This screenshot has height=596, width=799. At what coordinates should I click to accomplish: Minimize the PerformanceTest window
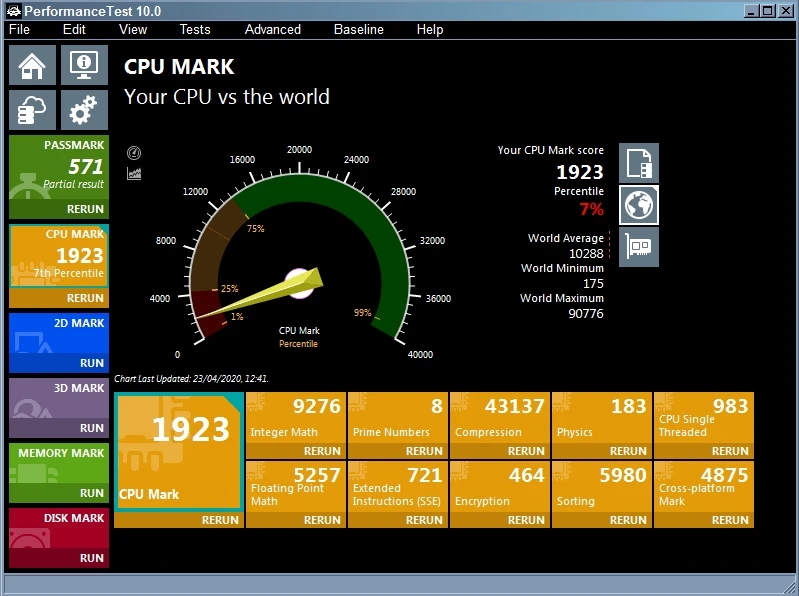point(752,11)
